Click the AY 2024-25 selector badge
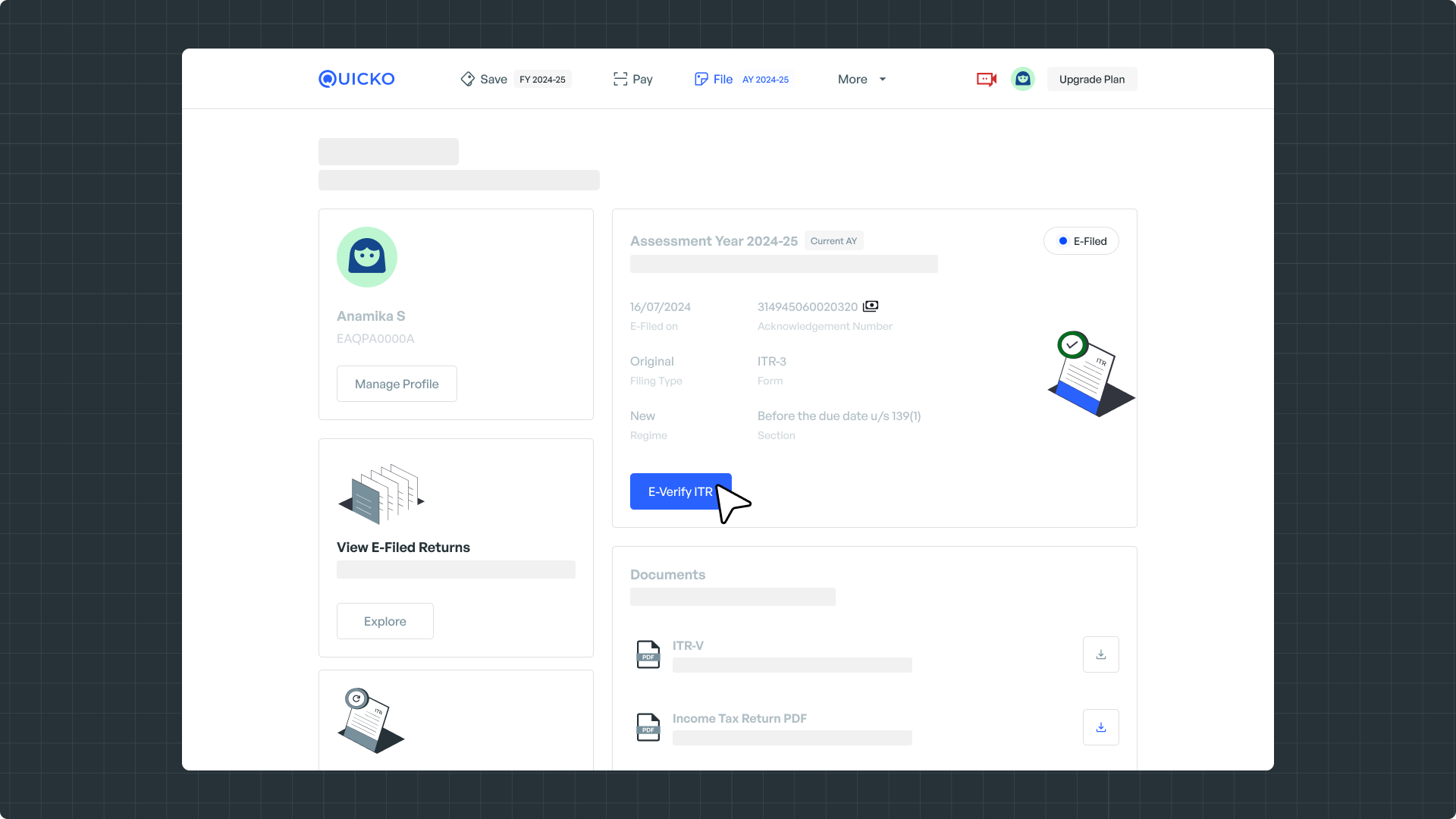The height and width of the screenshot is (819, 1456). (x=765, y=80)
